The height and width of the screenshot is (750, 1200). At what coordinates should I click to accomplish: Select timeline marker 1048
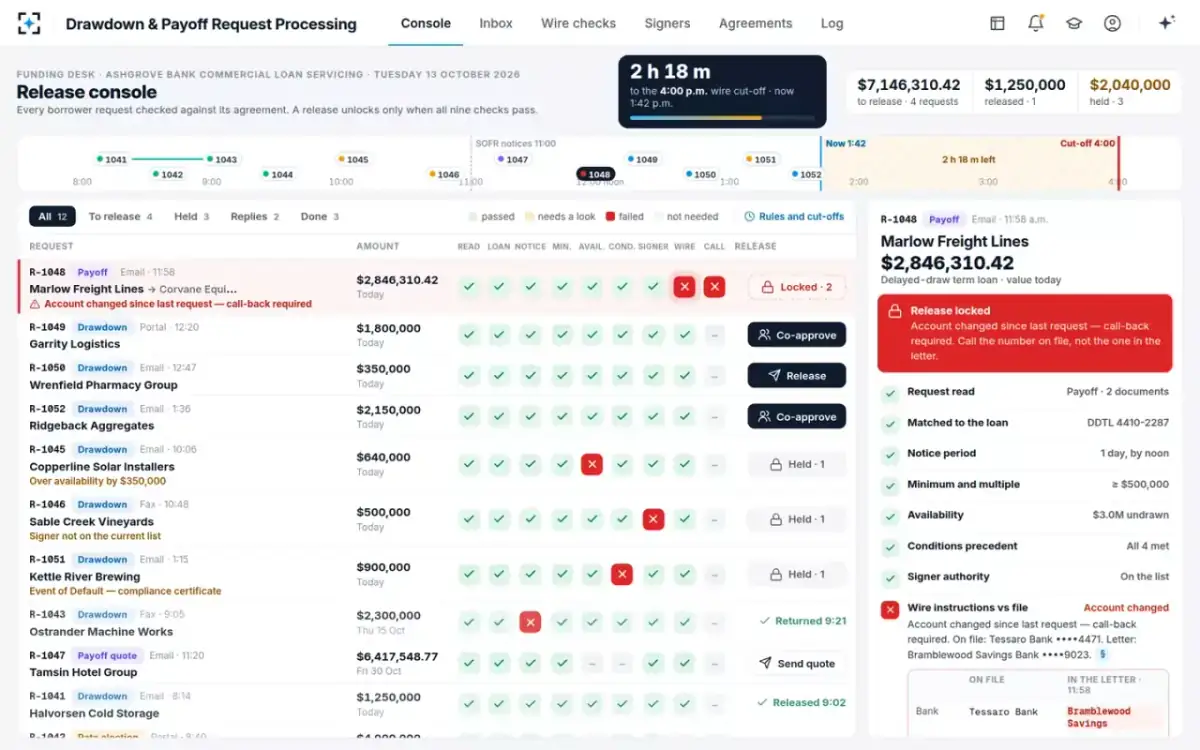(596, 174)
